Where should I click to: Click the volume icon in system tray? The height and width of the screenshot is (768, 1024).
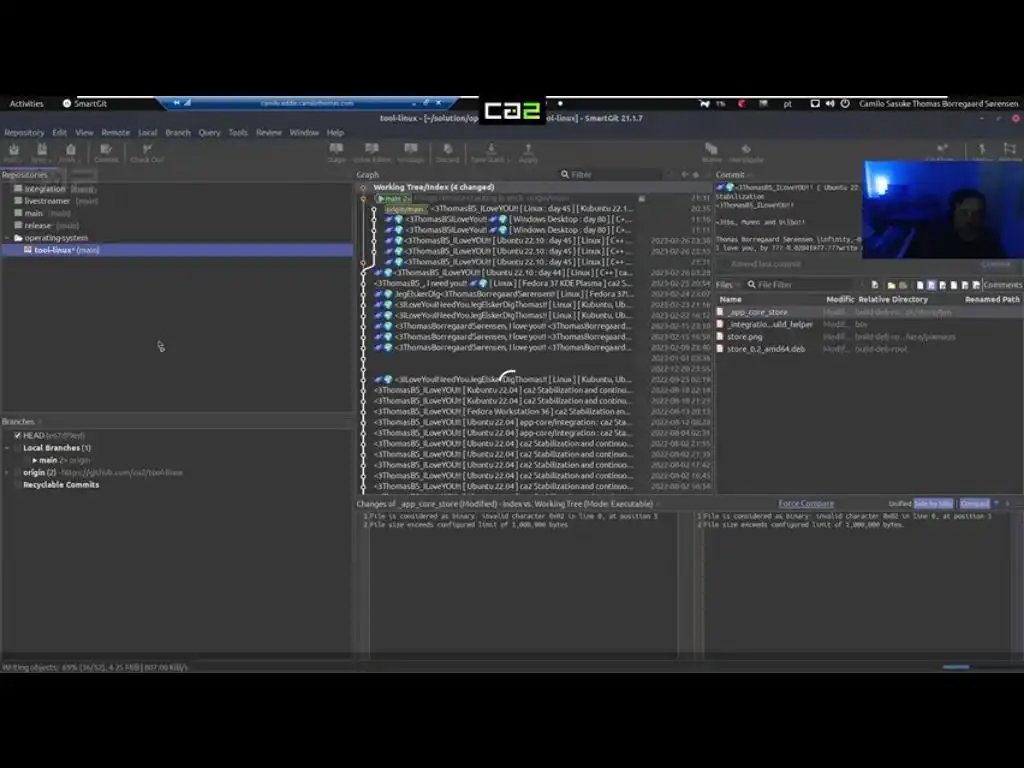click(829, 104)
